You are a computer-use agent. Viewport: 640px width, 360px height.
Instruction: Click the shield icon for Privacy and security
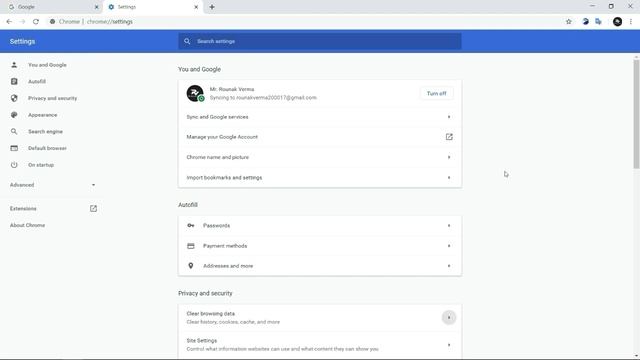coord(14,98)
